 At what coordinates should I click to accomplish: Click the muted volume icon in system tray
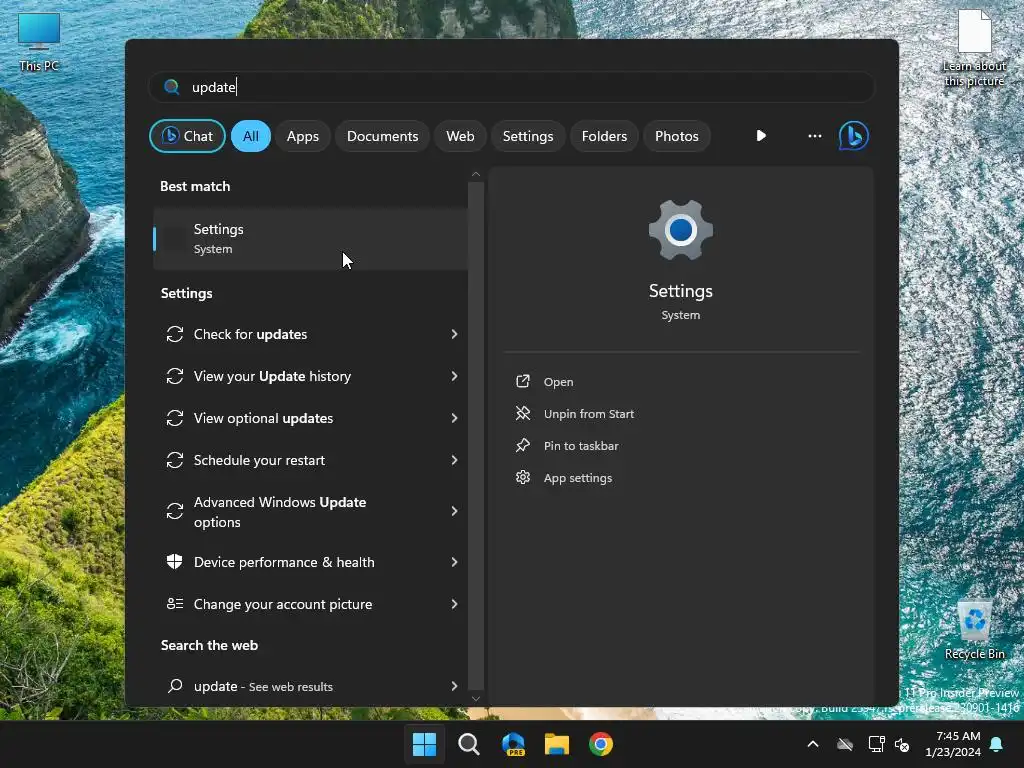click(x=902, y=744)
